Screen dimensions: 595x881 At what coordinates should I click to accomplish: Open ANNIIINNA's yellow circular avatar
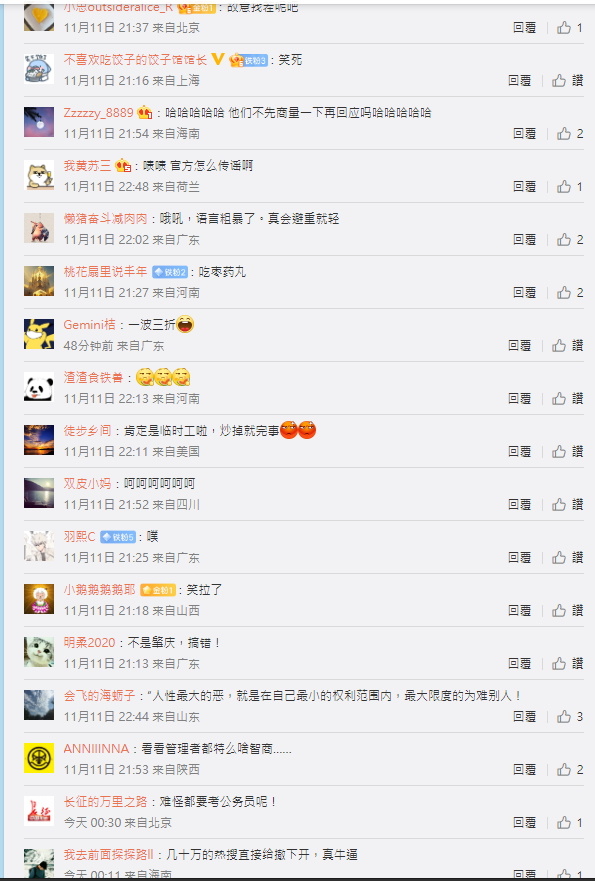tap(39, 758)
